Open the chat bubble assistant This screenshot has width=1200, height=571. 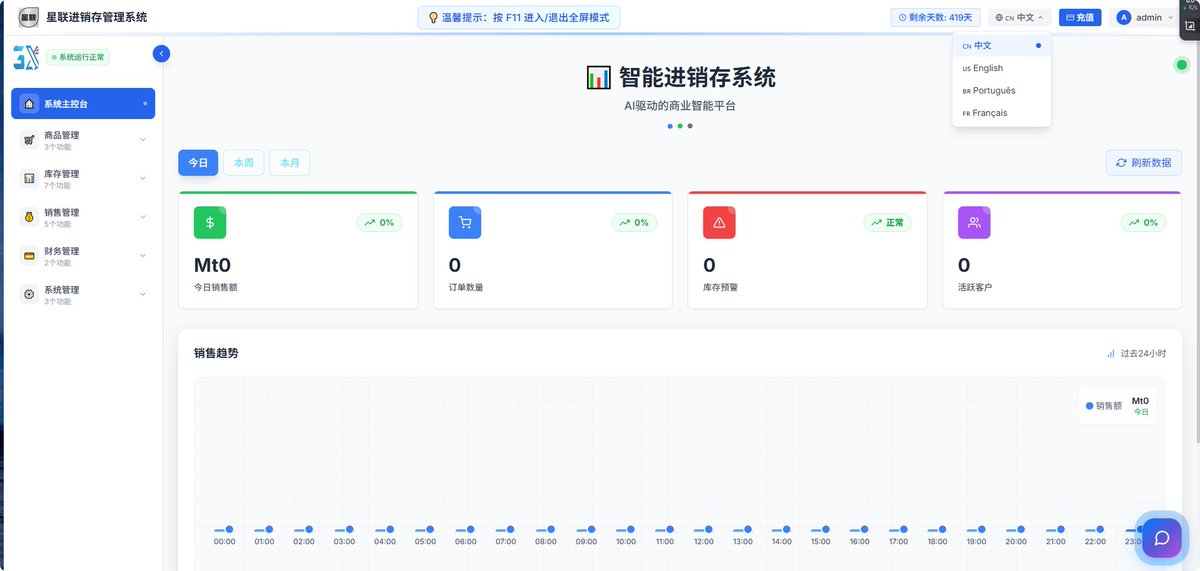click(x=1162, y=537)
